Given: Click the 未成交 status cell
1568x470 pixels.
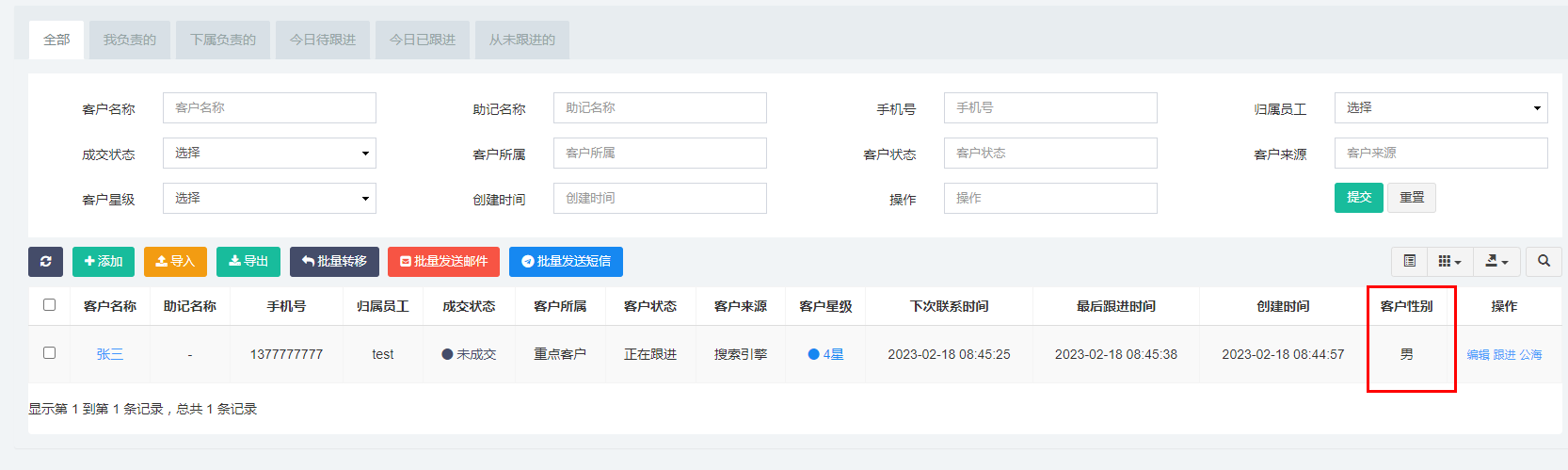Looking at the screenshot, I should 469,354.
